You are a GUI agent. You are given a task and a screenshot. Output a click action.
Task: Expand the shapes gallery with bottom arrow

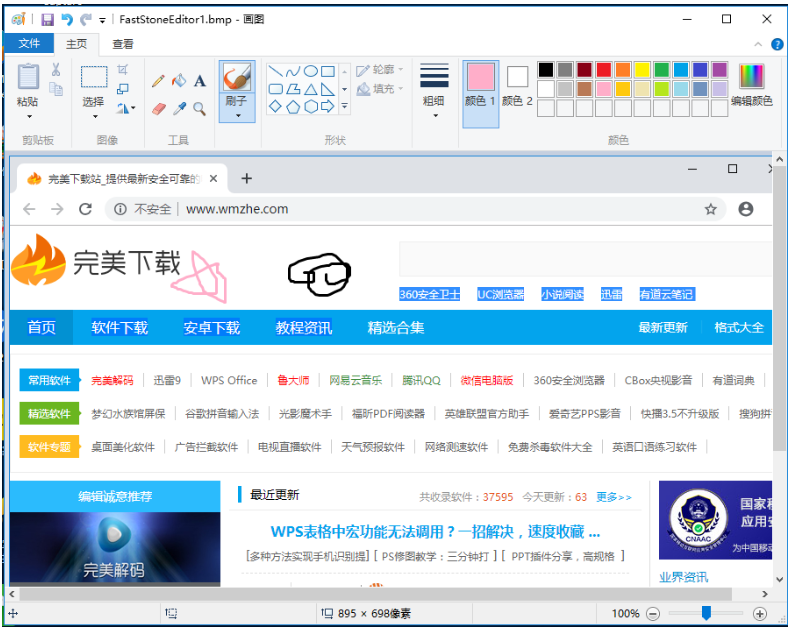coord(345,106)
